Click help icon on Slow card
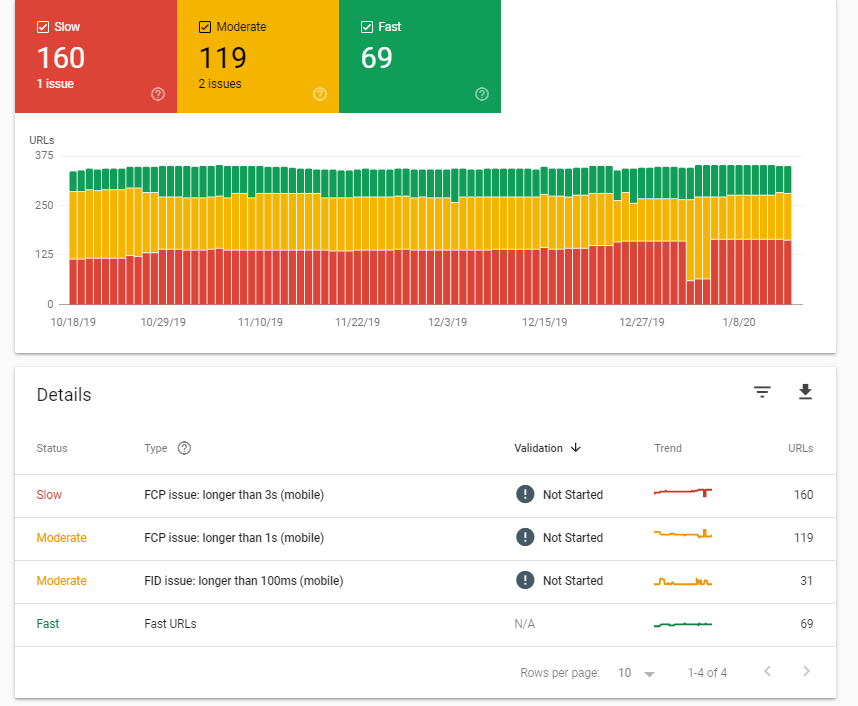The width and height of the screenshot is (858, 706). (x=158, y=94)
